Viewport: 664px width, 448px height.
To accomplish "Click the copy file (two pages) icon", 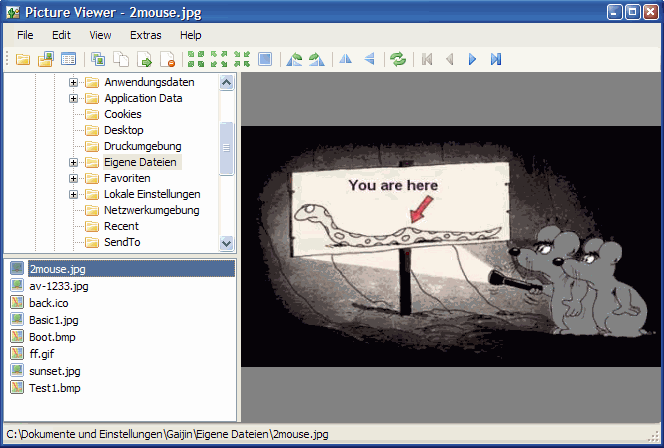I will point(121,59).
